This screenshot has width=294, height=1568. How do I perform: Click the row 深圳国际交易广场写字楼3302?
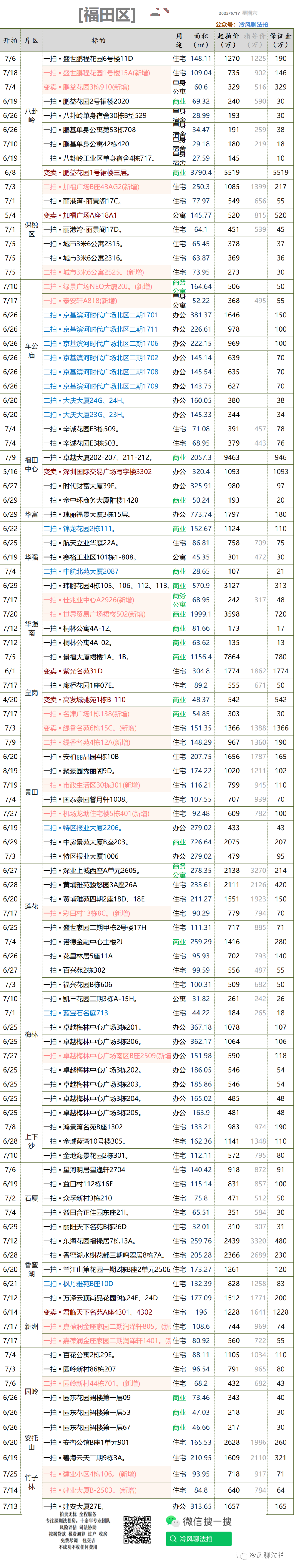(x=147, y=472)
